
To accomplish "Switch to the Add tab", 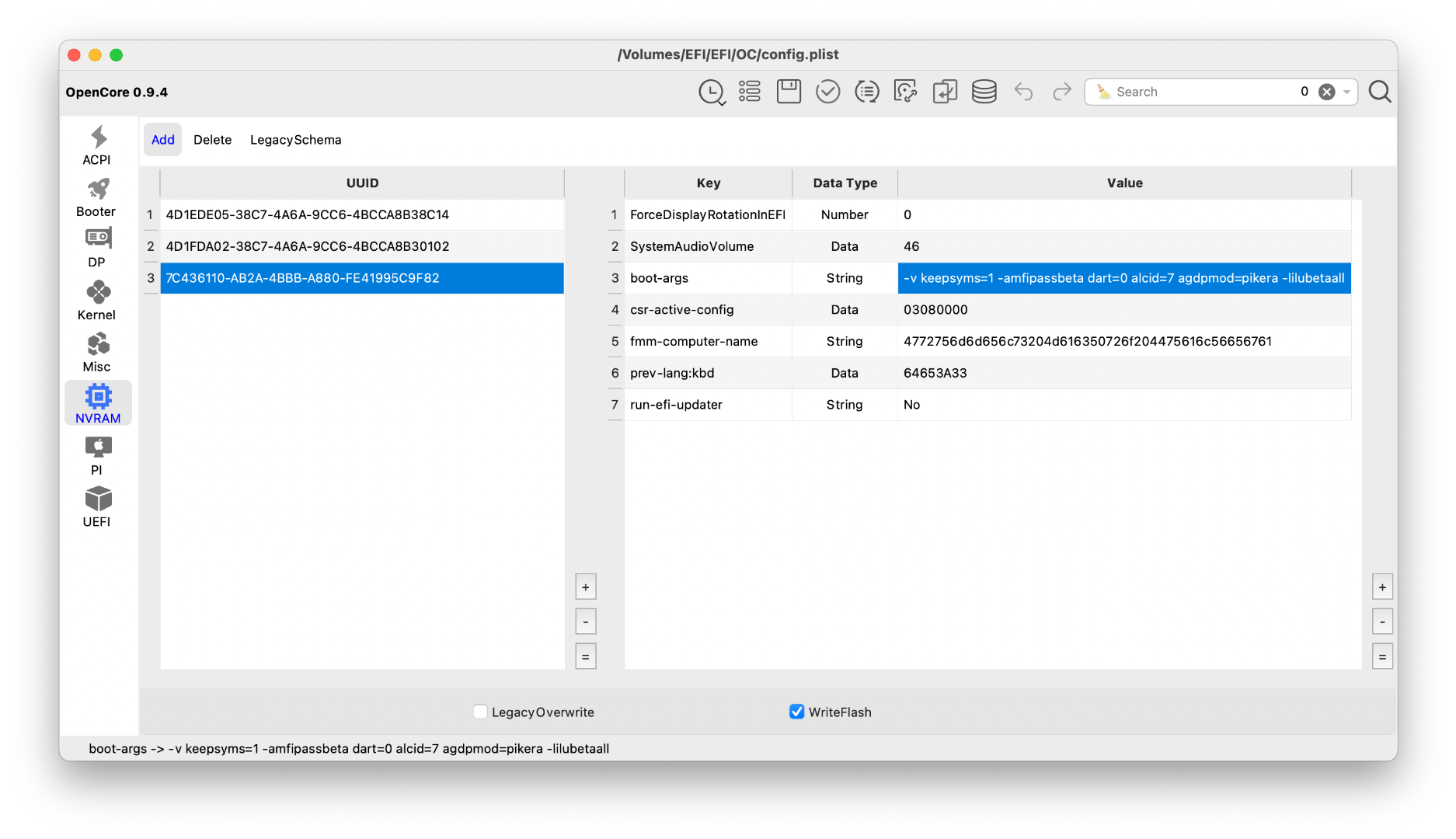I will click(163, 140).
